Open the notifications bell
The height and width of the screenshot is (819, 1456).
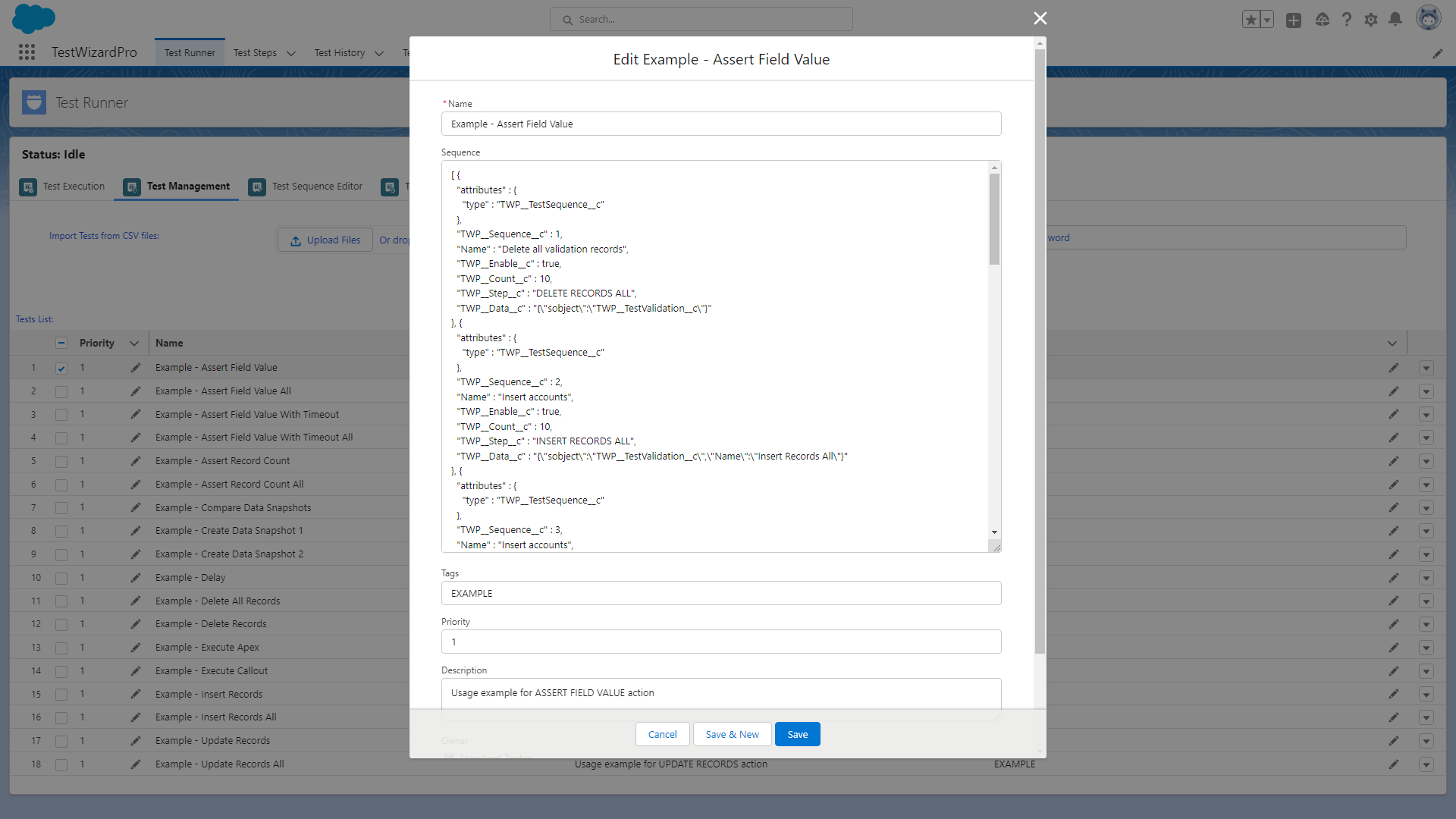coord(1395,20)
